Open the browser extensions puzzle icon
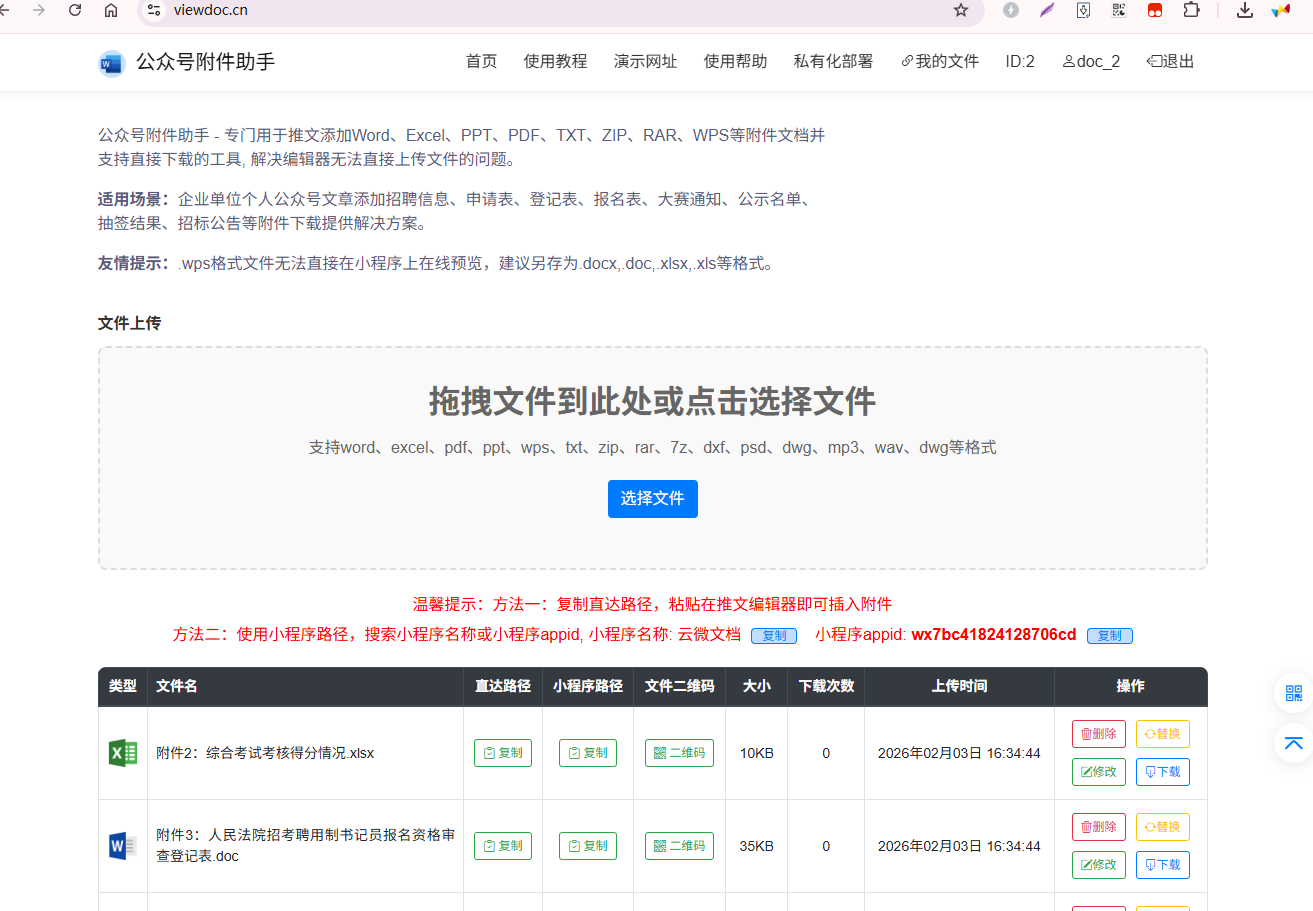The height and width of the screenshot is (911, 1313). (1191, 10)
